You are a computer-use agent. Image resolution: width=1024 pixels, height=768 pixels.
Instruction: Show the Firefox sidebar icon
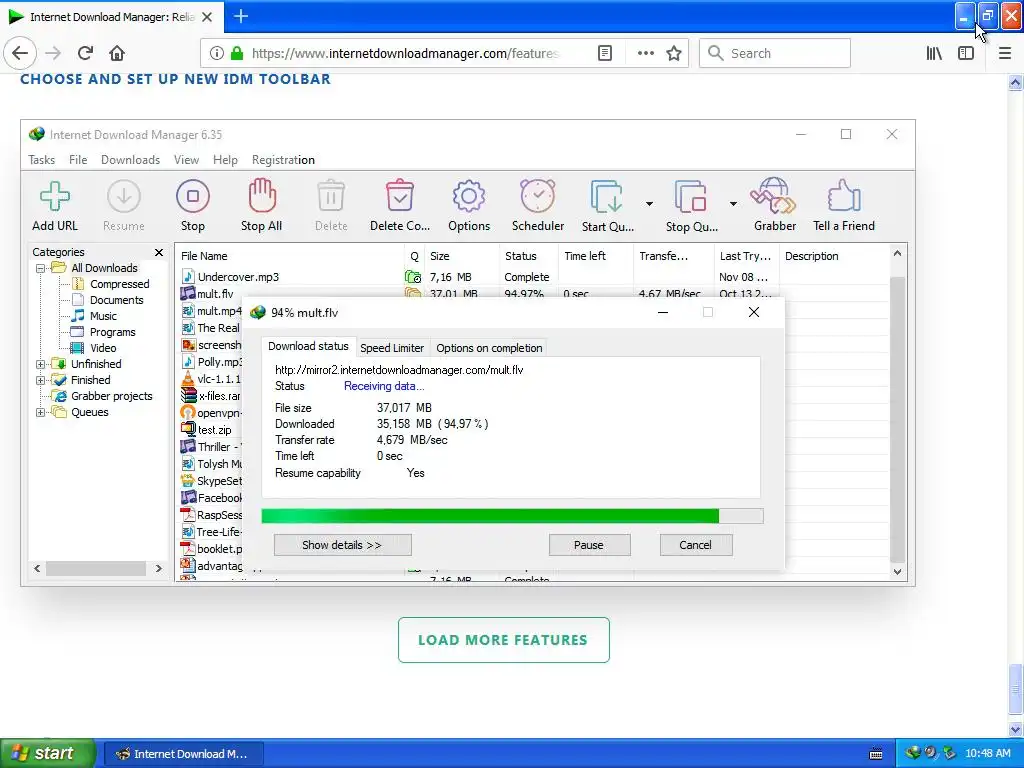(966, 53)
